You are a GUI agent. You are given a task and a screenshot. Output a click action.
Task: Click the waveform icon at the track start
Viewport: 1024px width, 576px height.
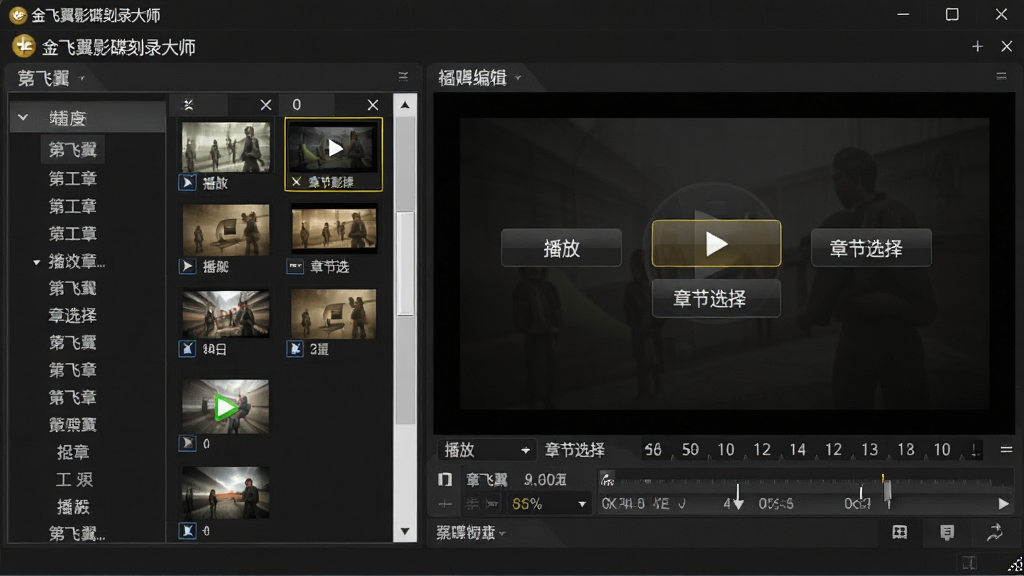[x=607, y=480]
